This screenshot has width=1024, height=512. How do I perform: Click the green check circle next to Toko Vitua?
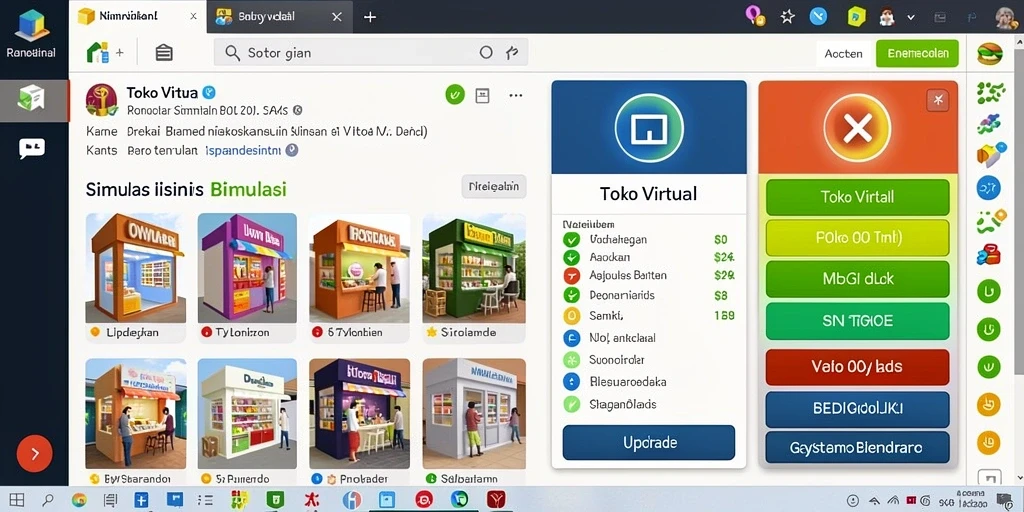click(455, 95)
